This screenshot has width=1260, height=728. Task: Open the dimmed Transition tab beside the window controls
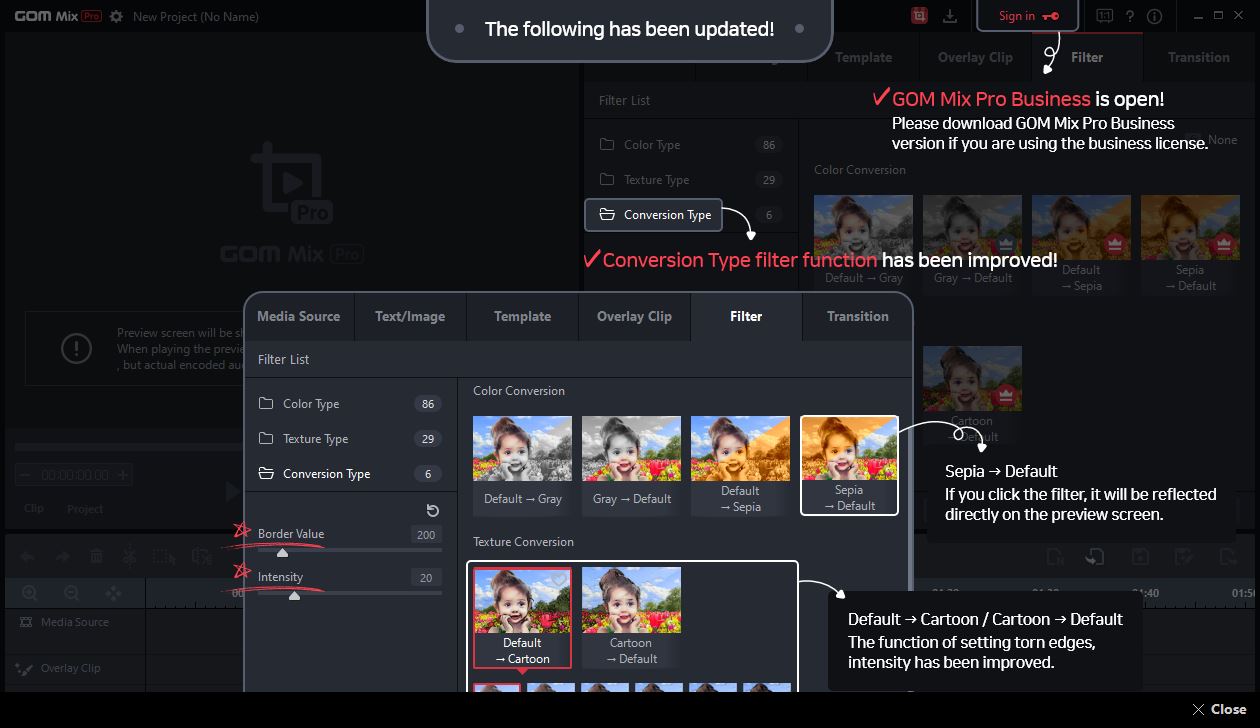pyautogui.click(x=1198, y=57)
